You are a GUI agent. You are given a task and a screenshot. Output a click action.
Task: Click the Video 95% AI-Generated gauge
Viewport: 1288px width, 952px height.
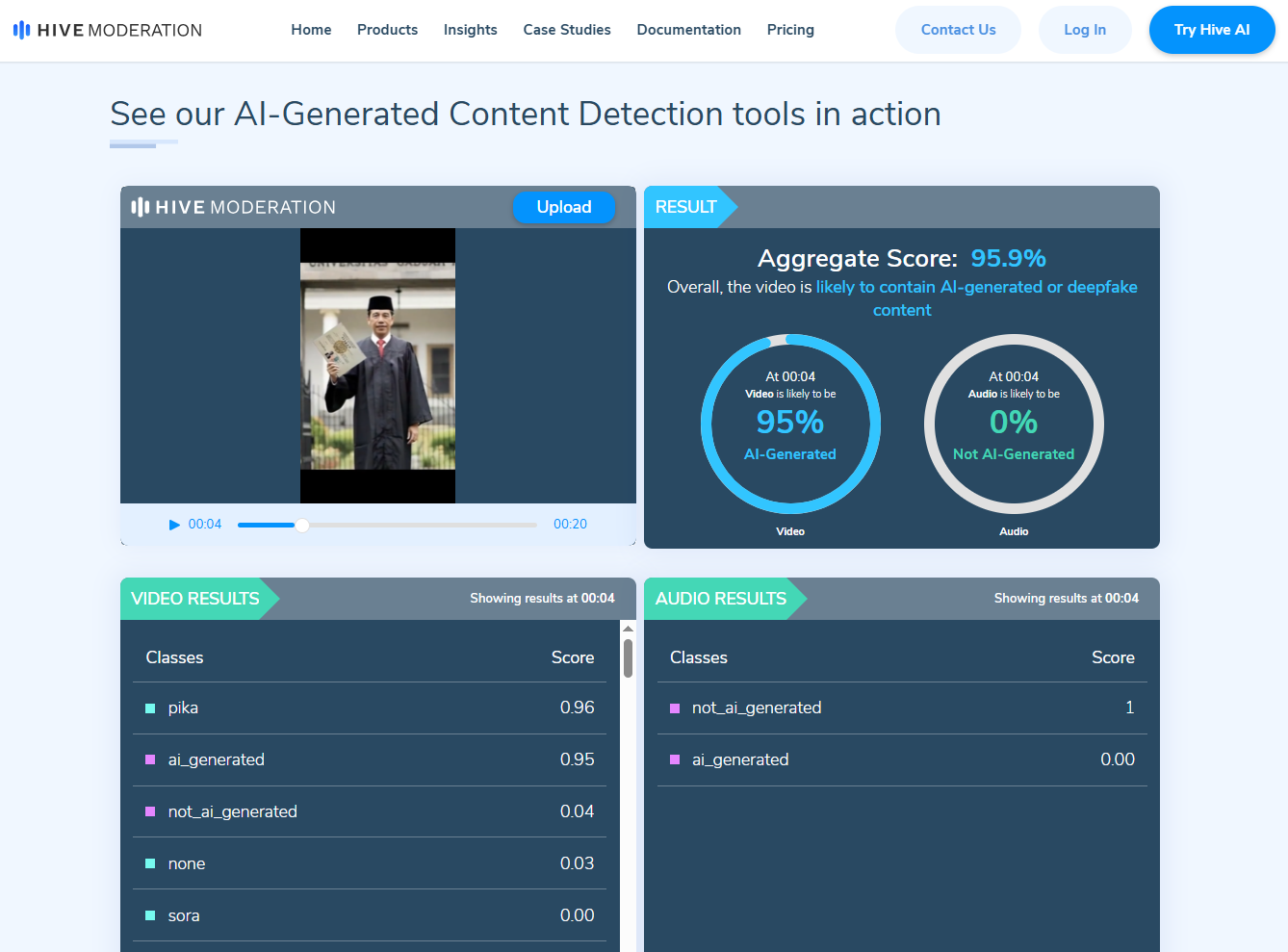tap(790, 424)
